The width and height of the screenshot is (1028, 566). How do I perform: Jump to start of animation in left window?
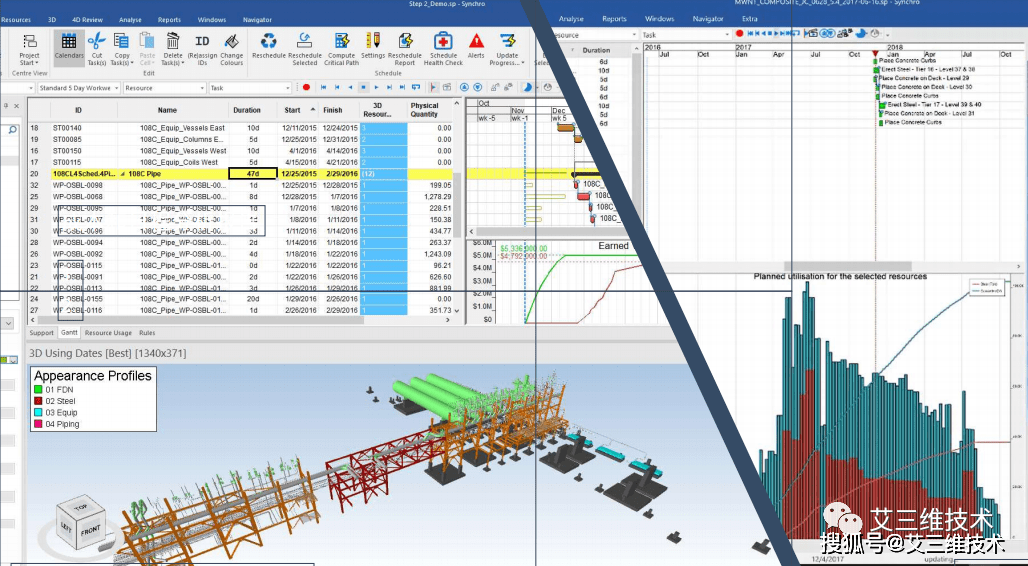point(323,87)
